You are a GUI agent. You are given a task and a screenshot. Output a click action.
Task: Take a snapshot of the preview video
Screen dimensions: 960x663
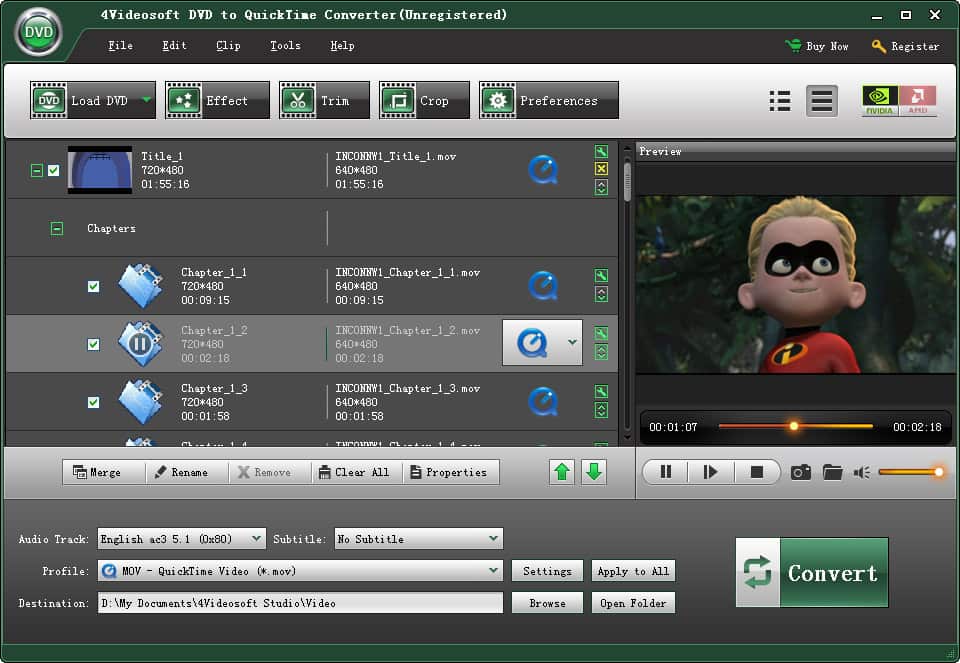coord(800,471)
